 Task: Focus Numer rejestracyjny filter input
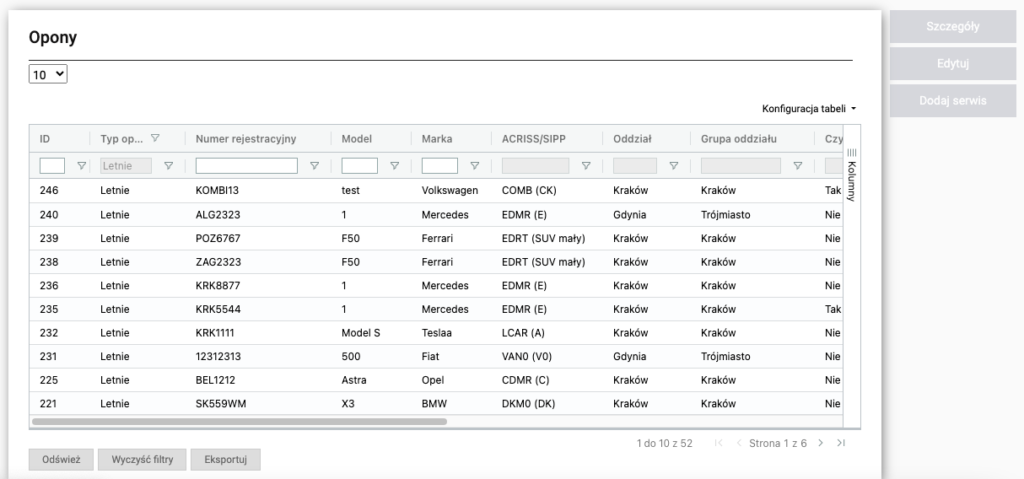[x=247, y=166]
